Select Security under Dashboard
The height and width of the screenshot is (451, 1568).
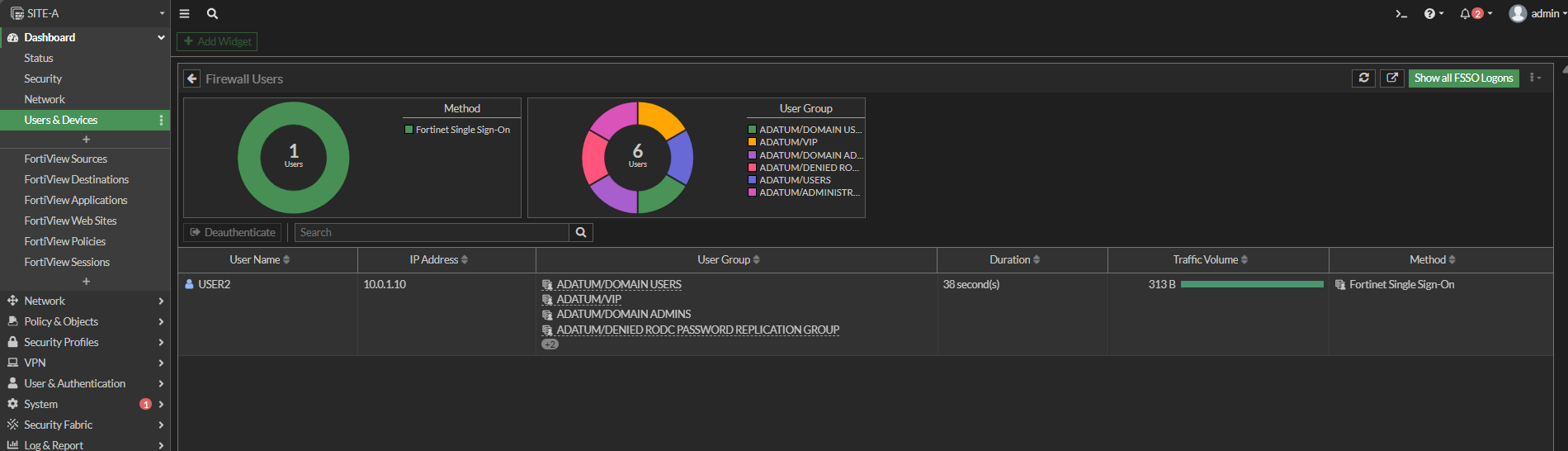point(43,78)
